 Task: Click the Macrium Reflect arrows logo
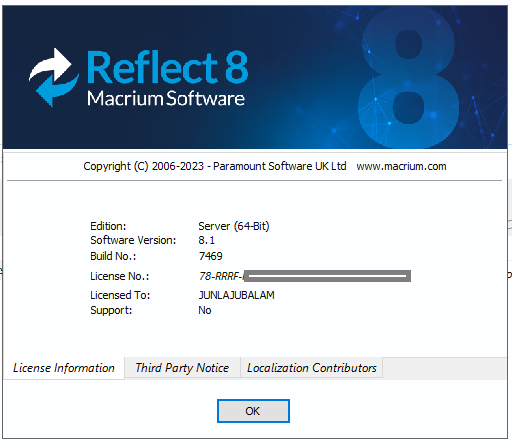[x=54, y=77]
